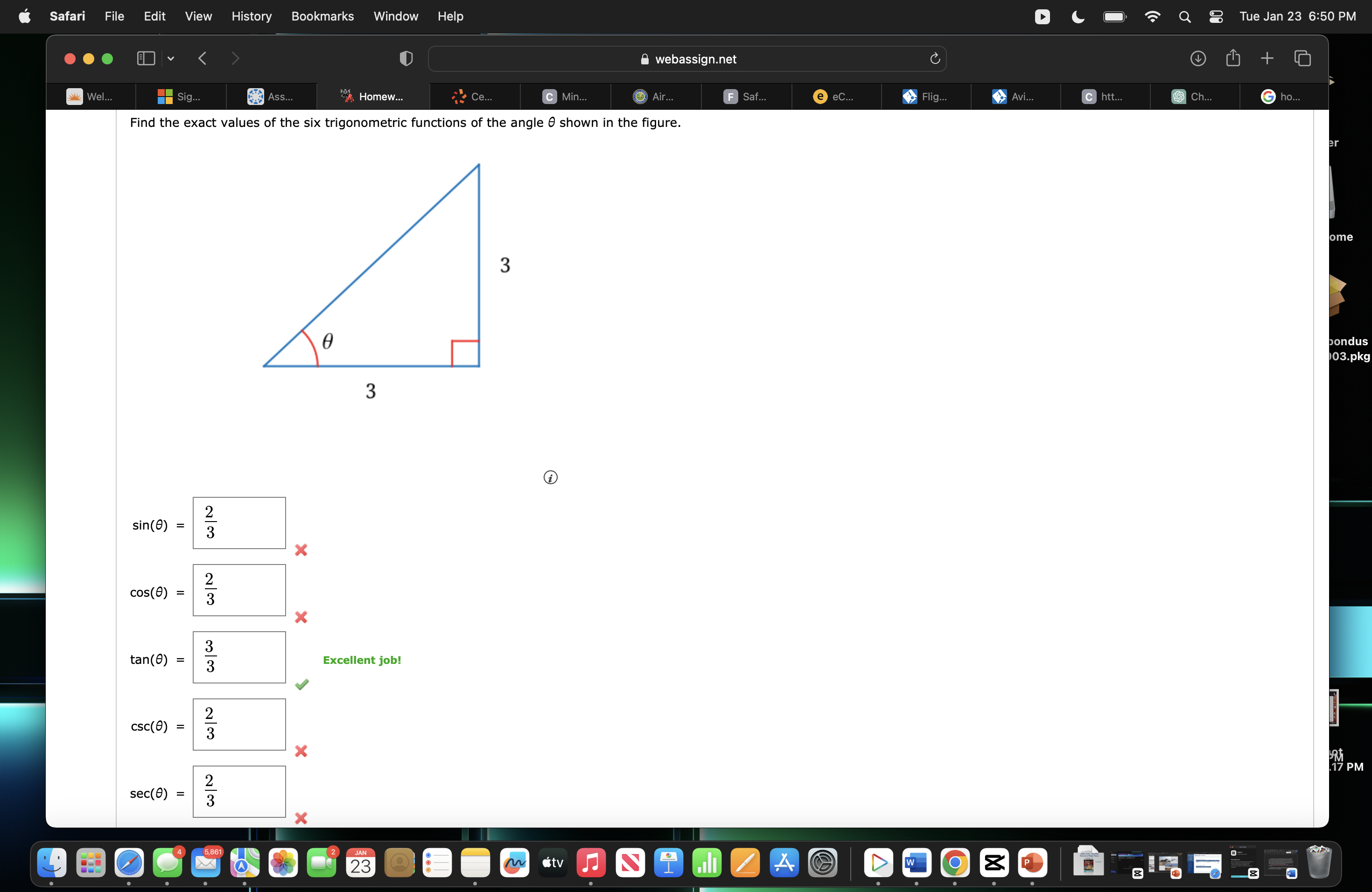The image size is (1372, 892).
Task: Open the Bookmarks menu
Action: pos(322,16)
